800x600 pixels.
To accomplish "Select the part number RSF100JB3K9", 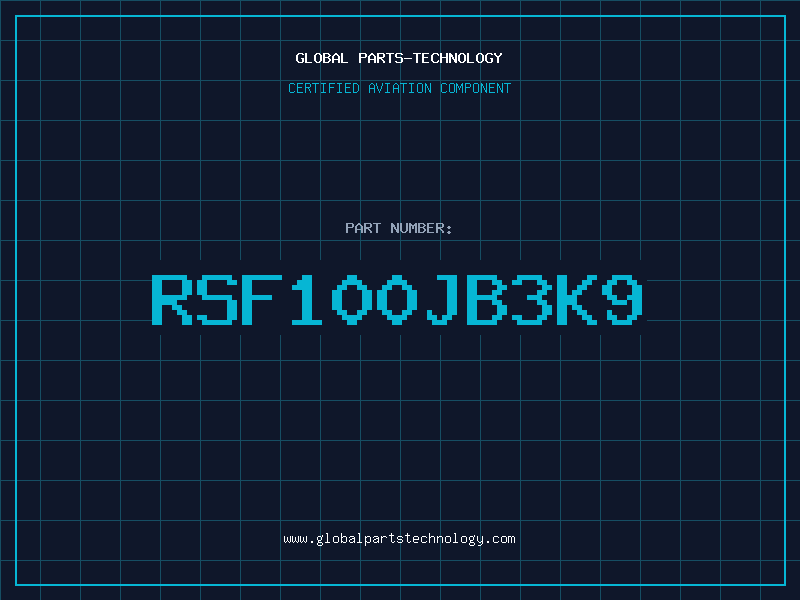I will click(x=397, y=300).
